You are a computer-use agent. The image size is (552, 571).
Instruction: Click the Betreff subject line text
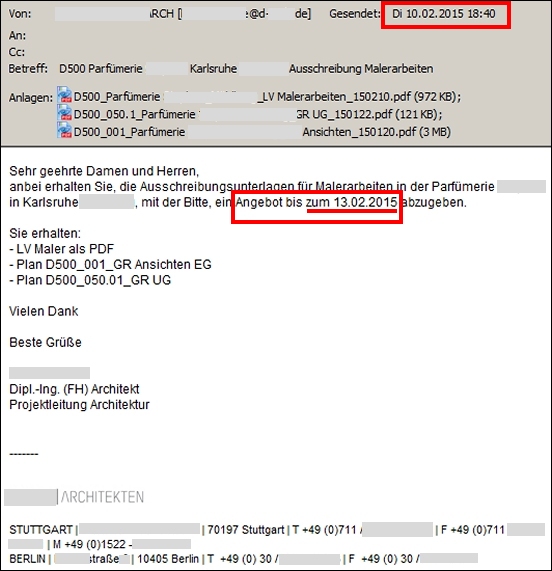pos(246,68)
